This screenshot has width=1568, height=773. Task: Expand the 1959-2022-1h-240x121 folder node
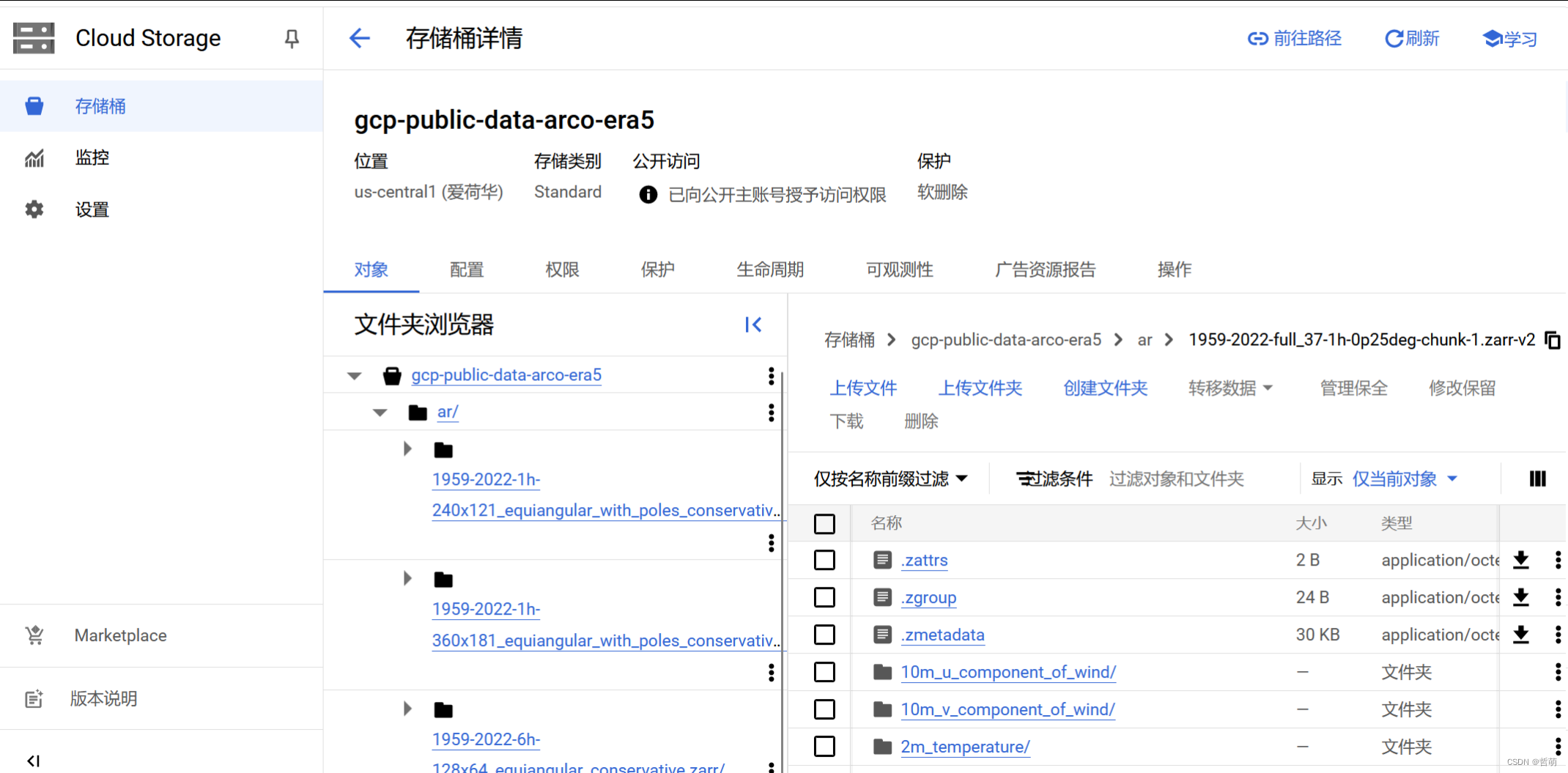click(x=407, y=448)
